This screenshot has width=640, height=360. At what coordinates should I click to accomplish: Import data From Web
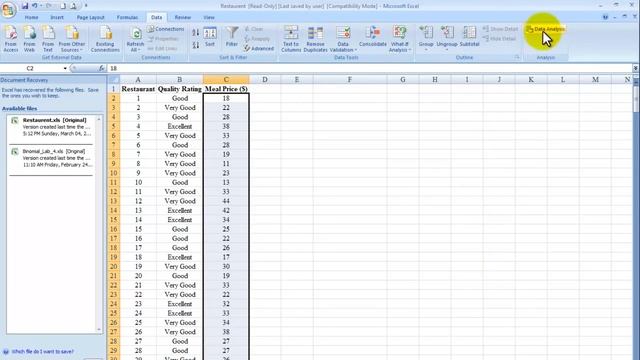(29, 39)
